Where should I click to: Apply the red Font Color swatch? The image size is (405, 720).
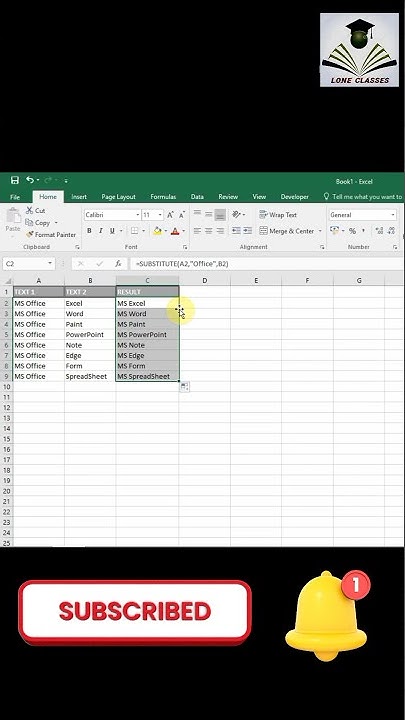175,231
